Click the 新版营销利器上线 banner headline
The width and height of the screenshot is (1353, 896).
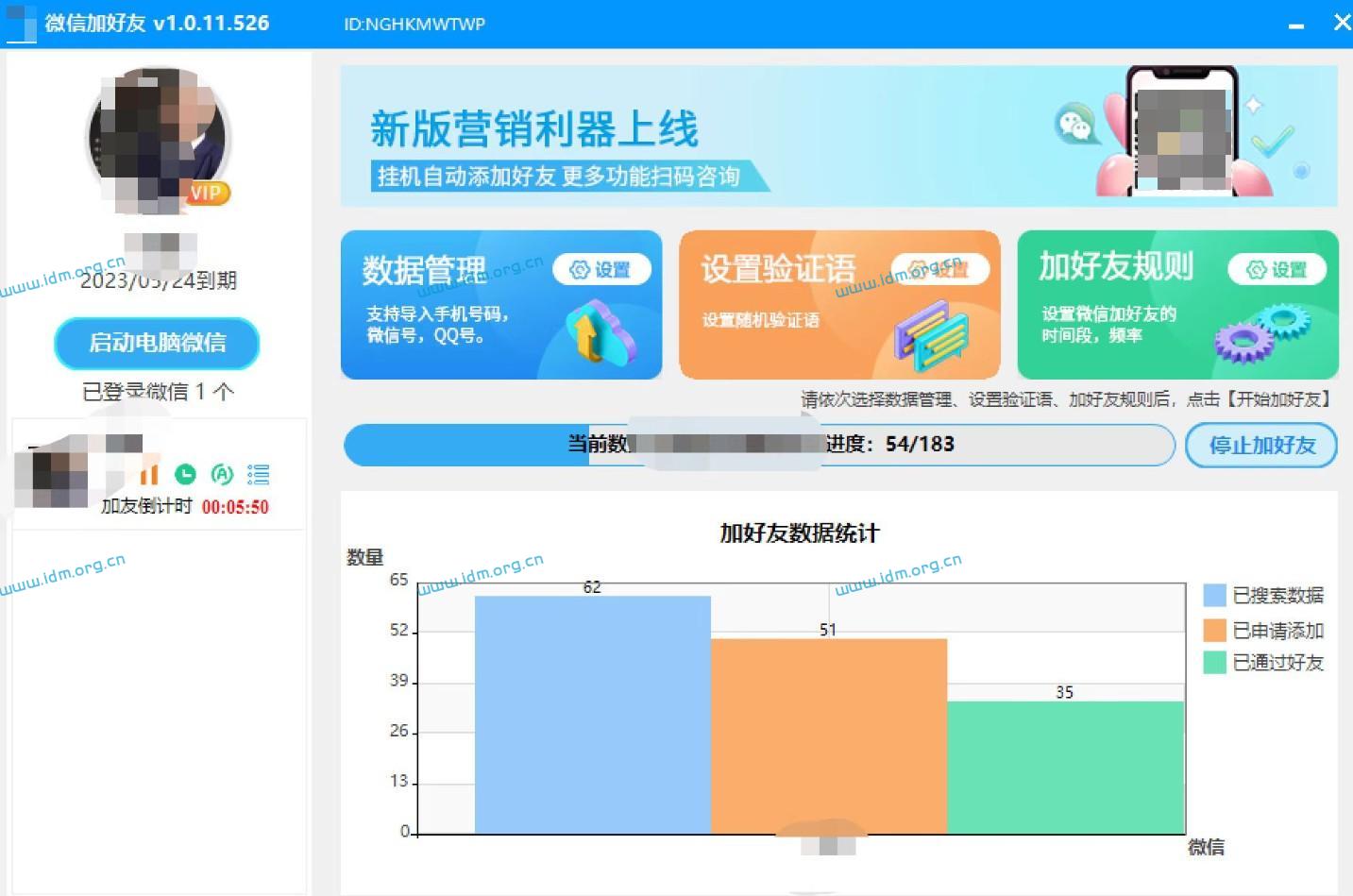coord(534,129)
